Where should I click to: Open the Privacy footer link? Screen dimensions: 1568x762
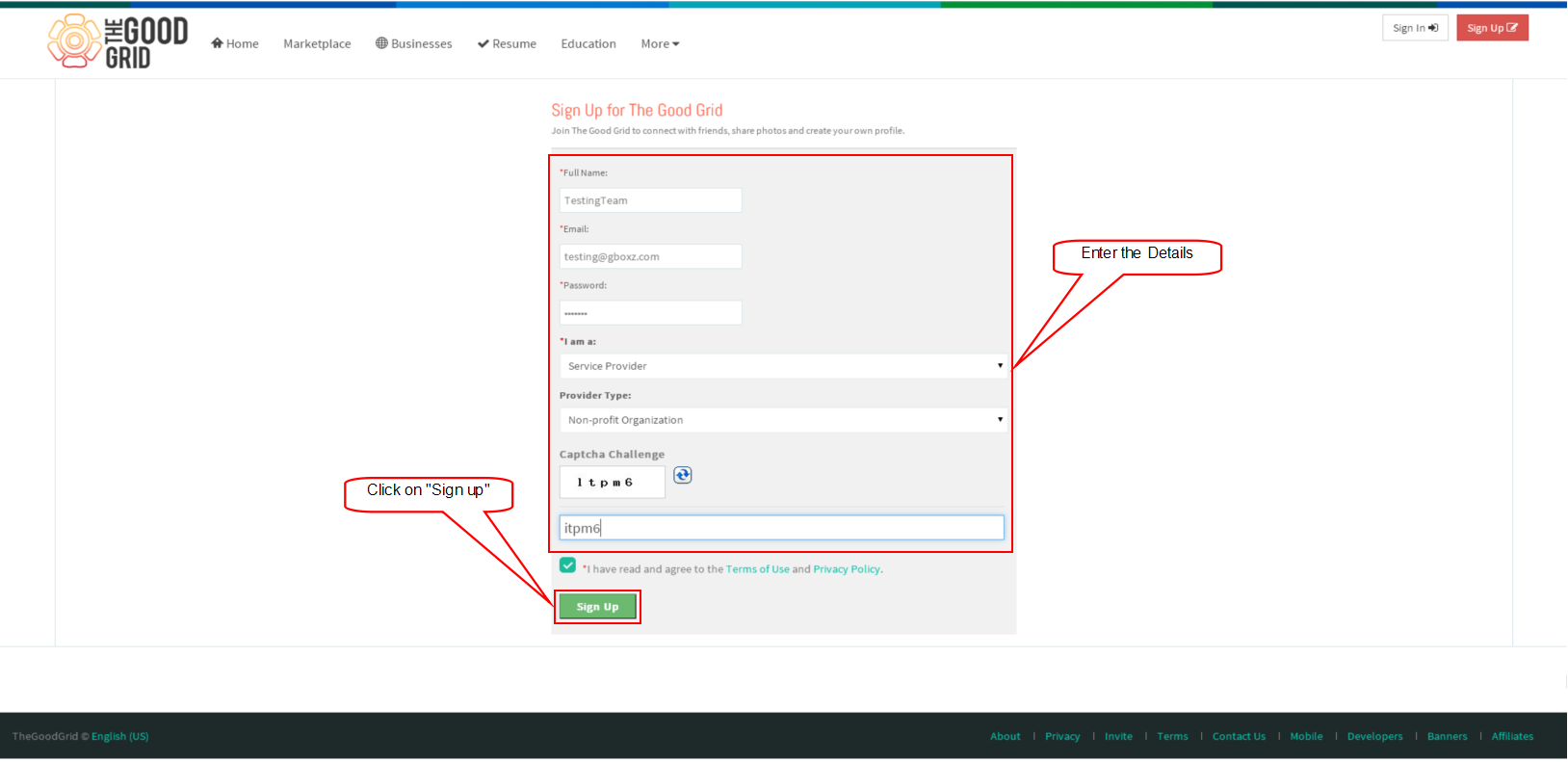click(x=1062, y=736)
